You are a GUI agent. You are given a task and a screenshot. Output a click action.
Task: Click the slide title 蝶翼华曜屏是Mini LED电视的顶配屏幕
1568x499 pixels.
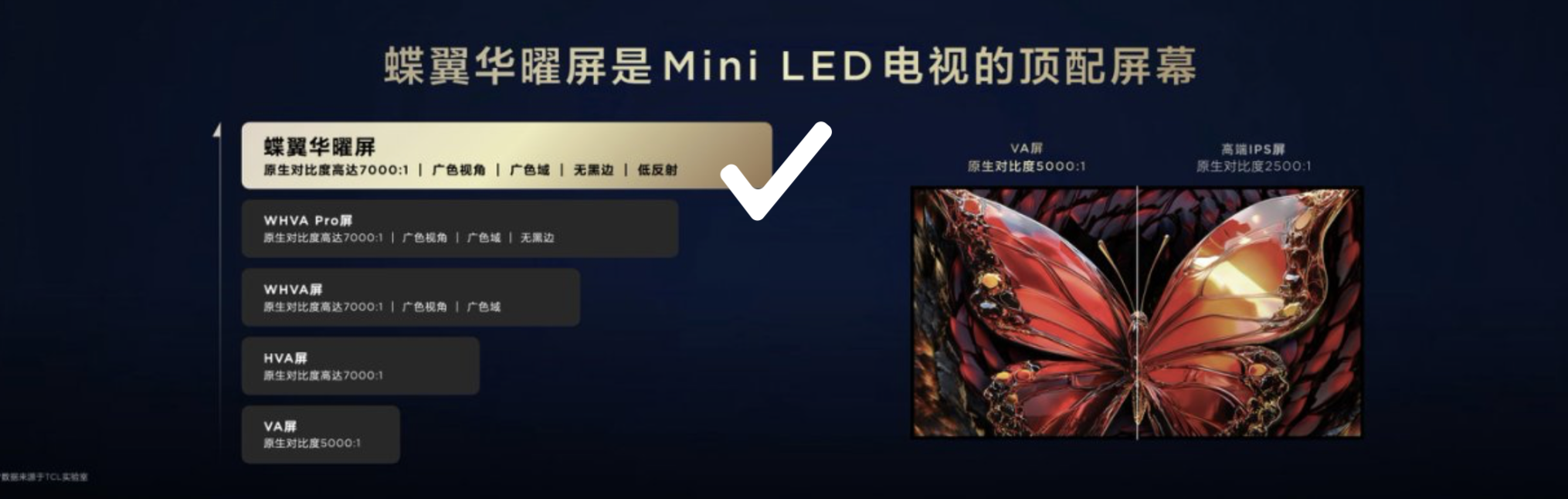click(x=790, y=66)
